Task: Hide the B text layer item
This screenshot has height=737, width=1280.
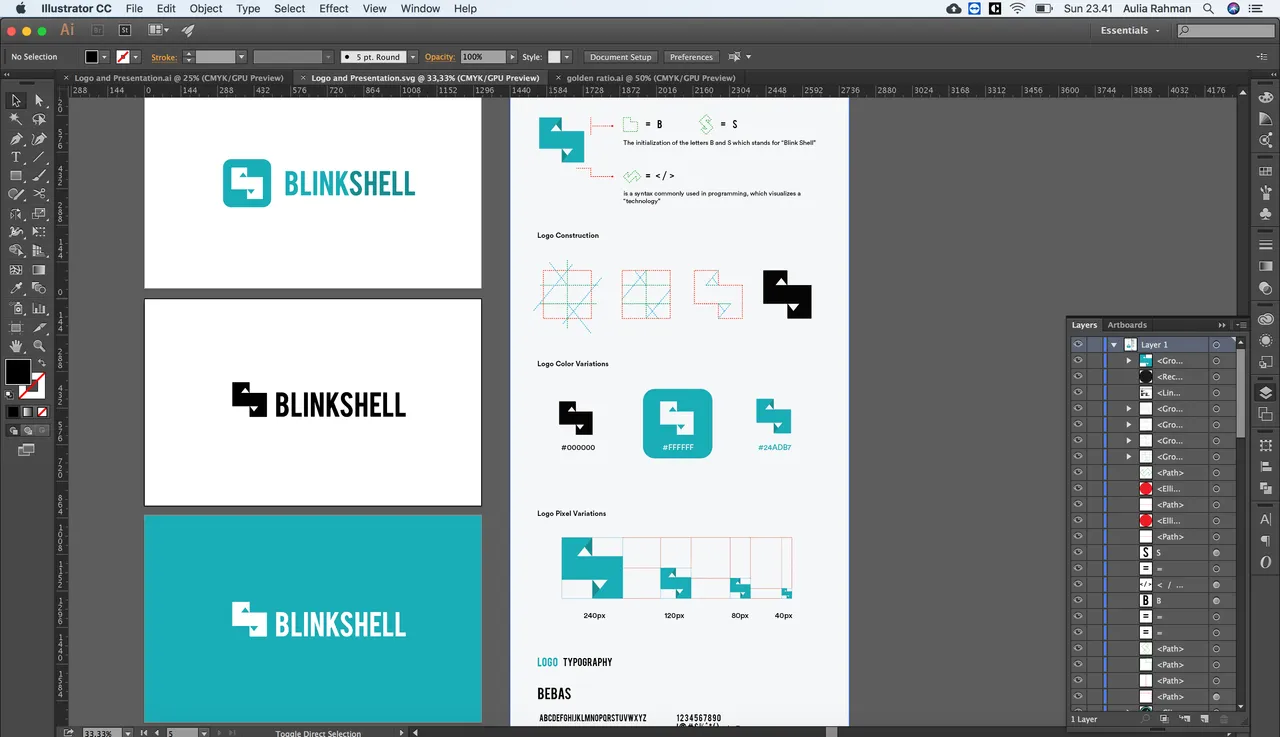Action: (1078, 601)
